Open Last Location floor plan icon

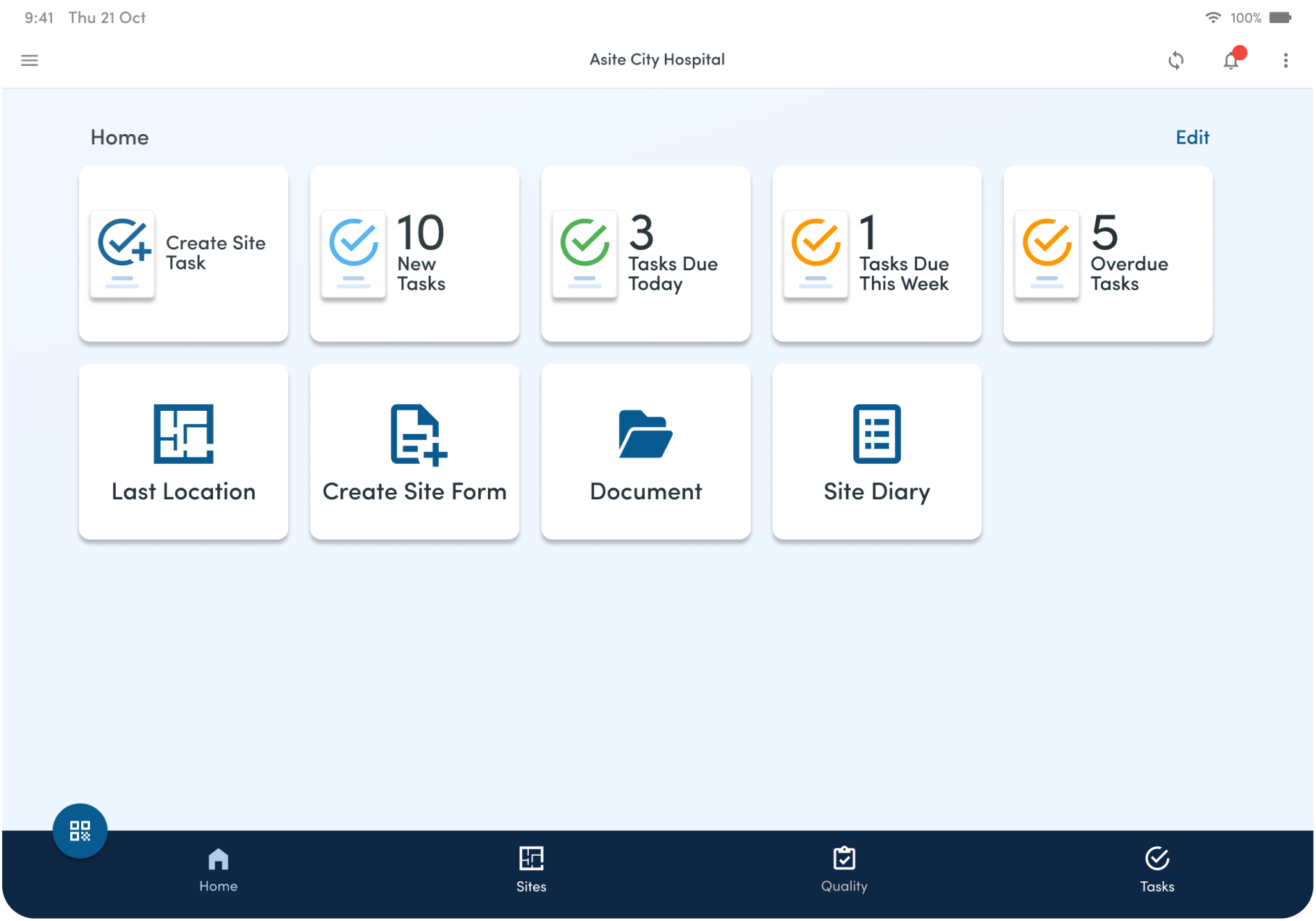pyautogui.click(x=183, y=434)
